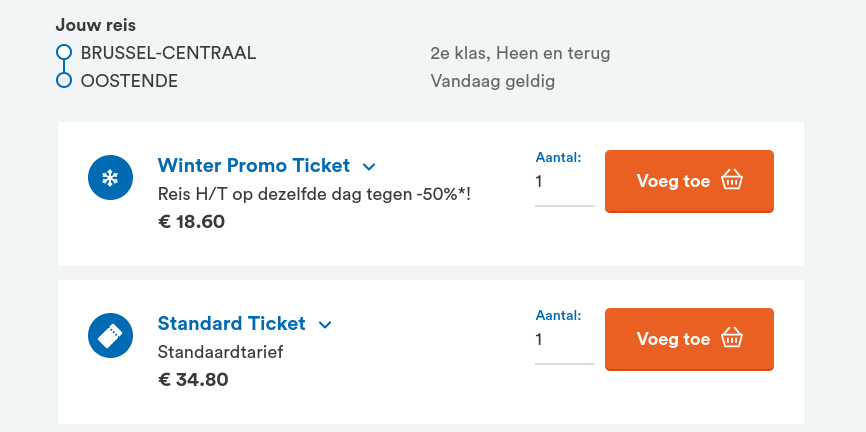Click the circle marker next to BRUSSEL-CENTRAAL
This screenshot has width=866, height=432.
coord(64,53)
